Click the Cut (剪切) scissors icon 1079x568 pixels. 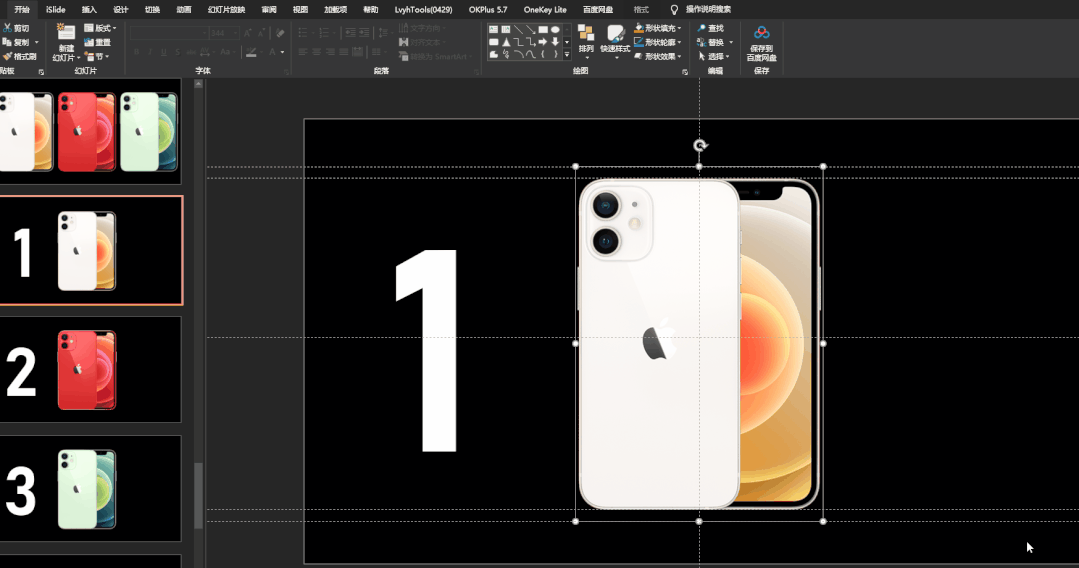click(x=7, y=28)
